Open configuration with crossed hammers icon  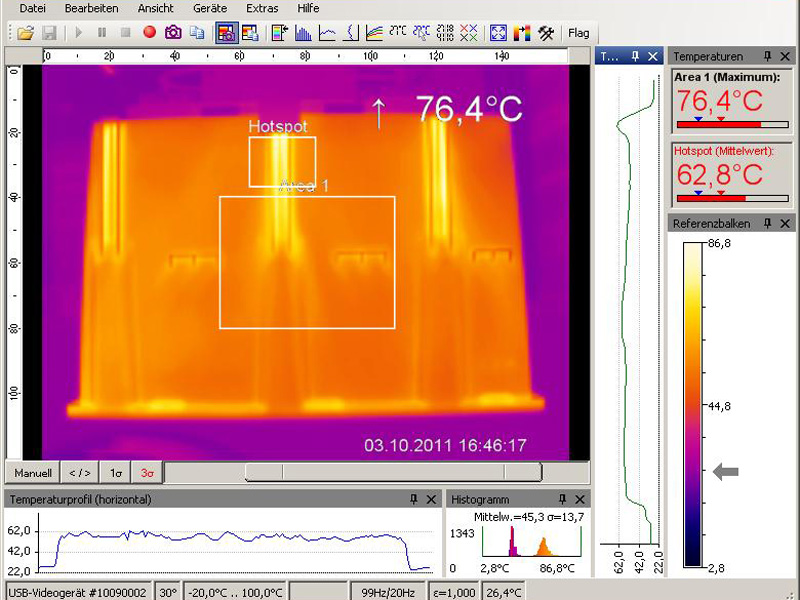click(x=546, y=33)
